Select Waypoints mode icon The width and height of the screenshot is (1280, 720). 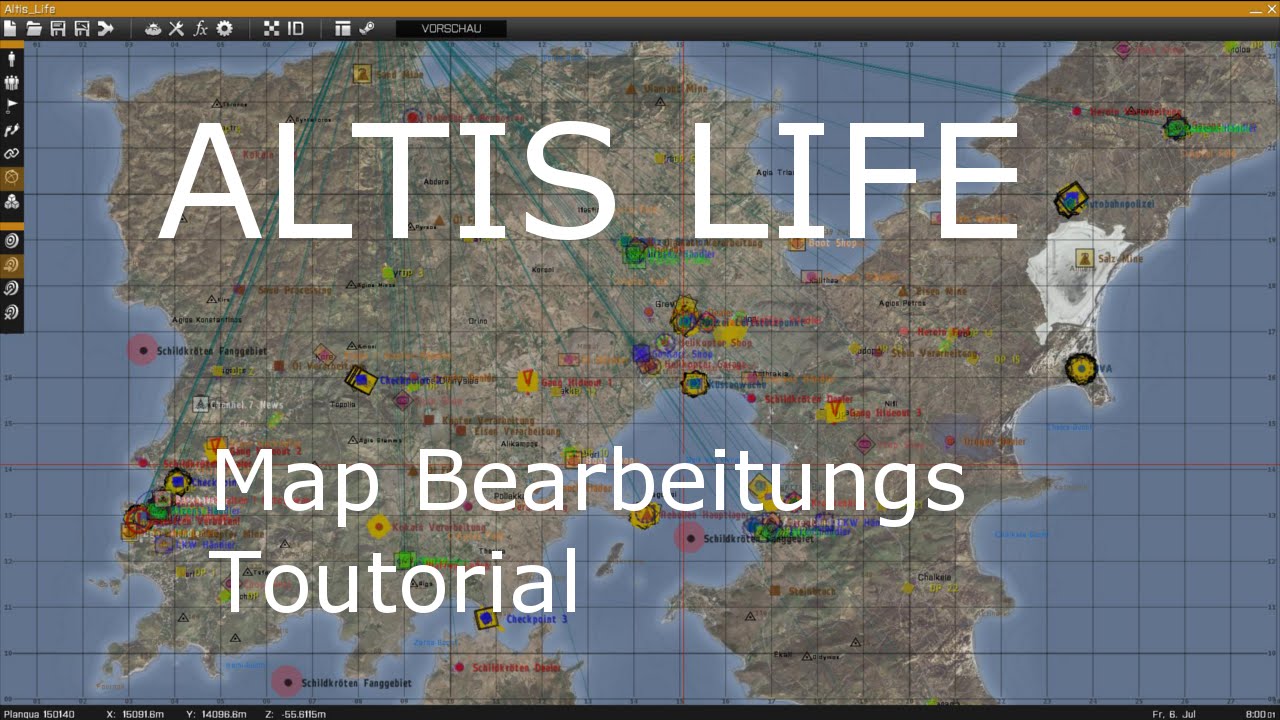pyautogui.click(x=12, y=130)
